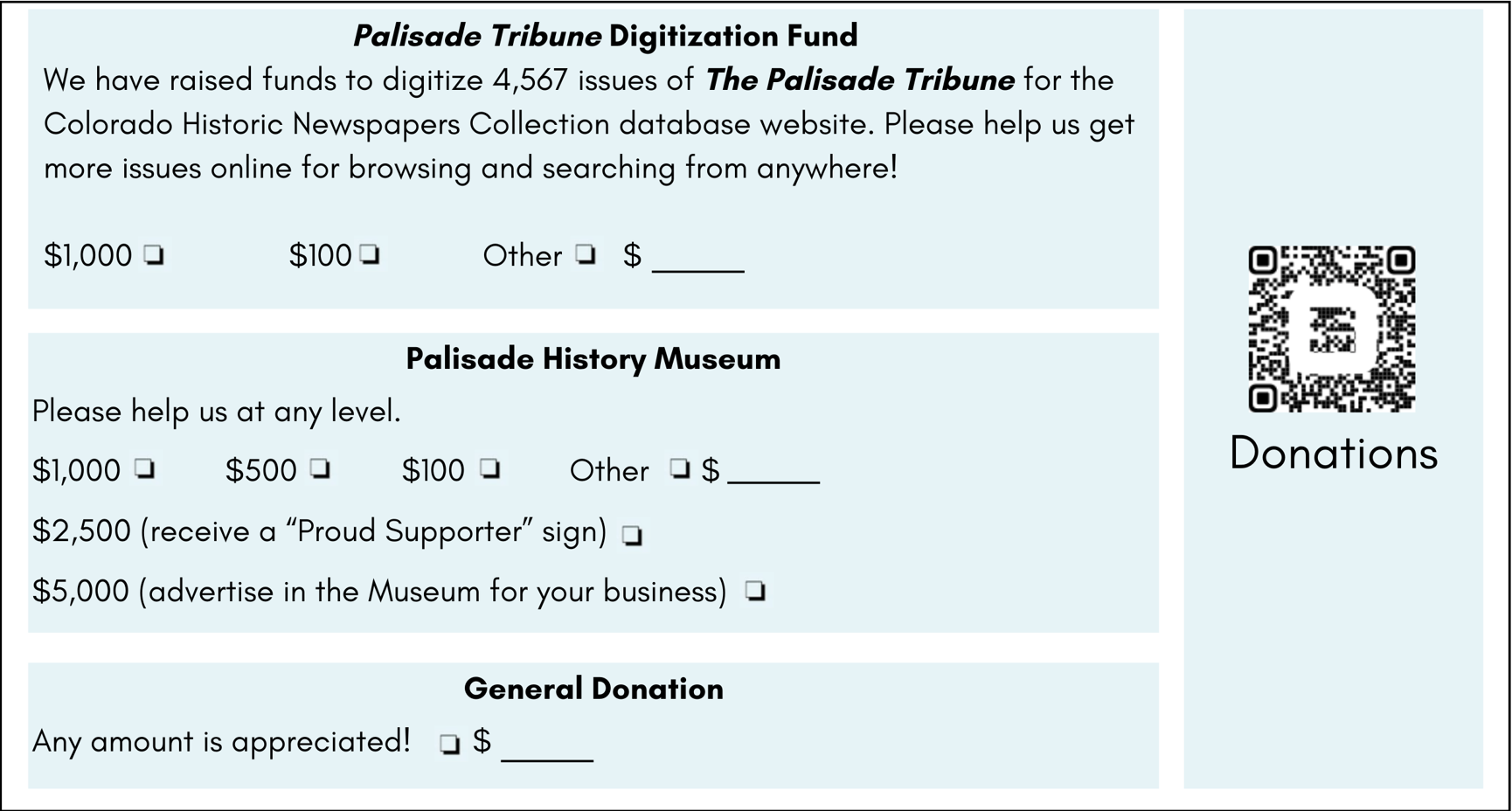1512x811 pixels.
Task: Tick the $100 History Museum checkbox
Action: (490, 469)
